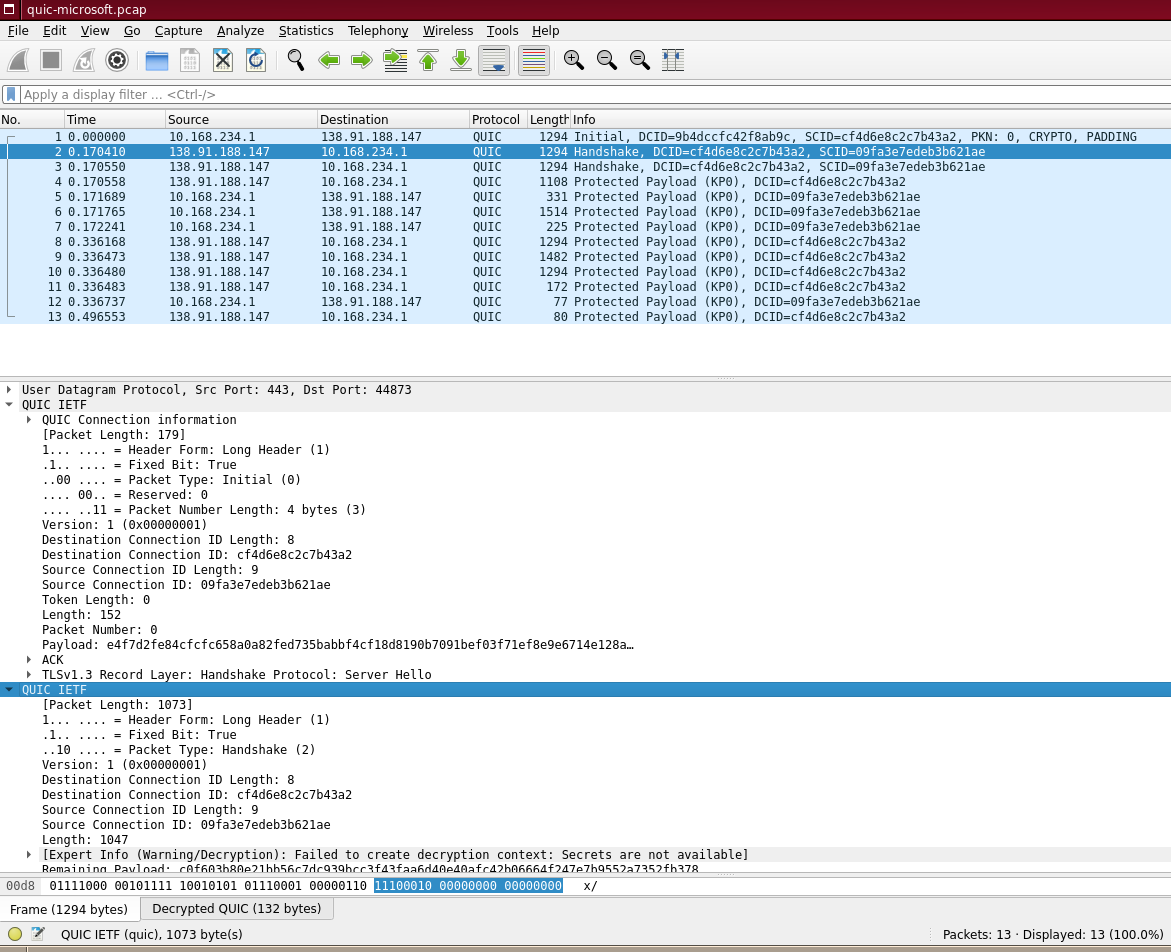1171x952 pixels.
Task: Click the window menu icon in title bar
Action: click(x=9, y=10)
